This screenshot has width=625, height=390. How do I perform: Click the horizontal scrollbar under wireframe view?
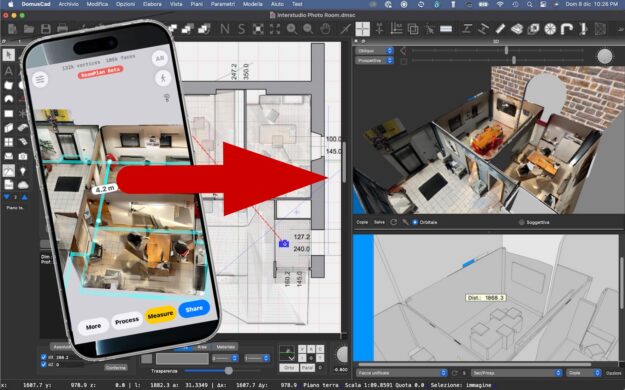click(x=474, y=364)
